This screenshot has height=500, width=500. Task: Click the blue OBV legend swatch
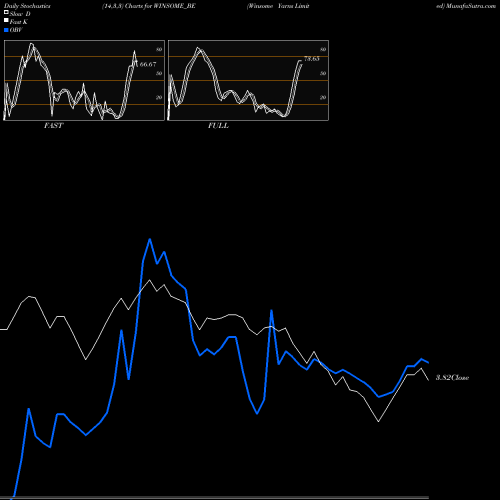tap(6, 30)
